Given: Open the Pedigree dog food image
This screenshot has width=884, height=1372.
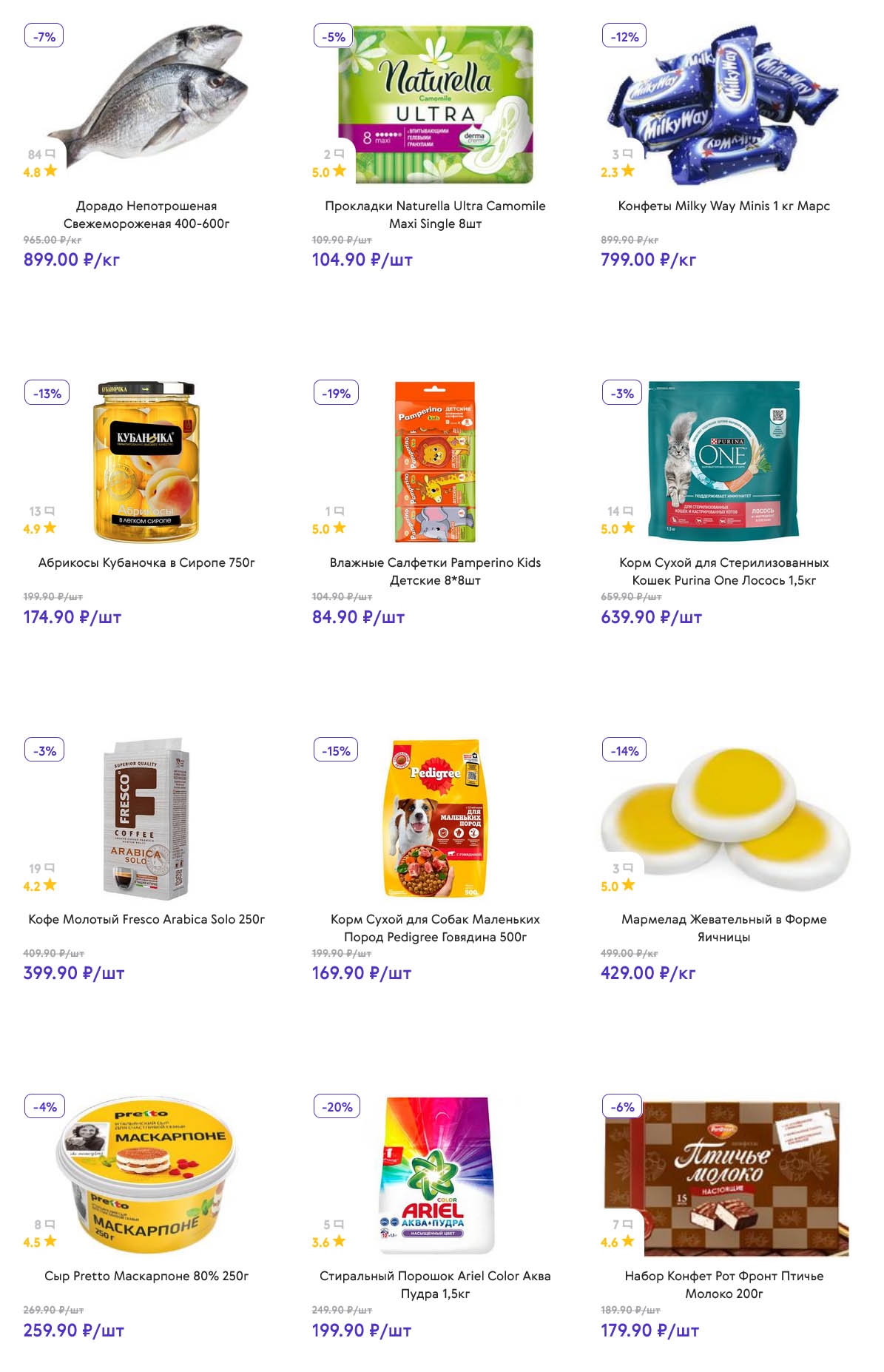Looking at the screenshot, I should click(x=435, y=818).
